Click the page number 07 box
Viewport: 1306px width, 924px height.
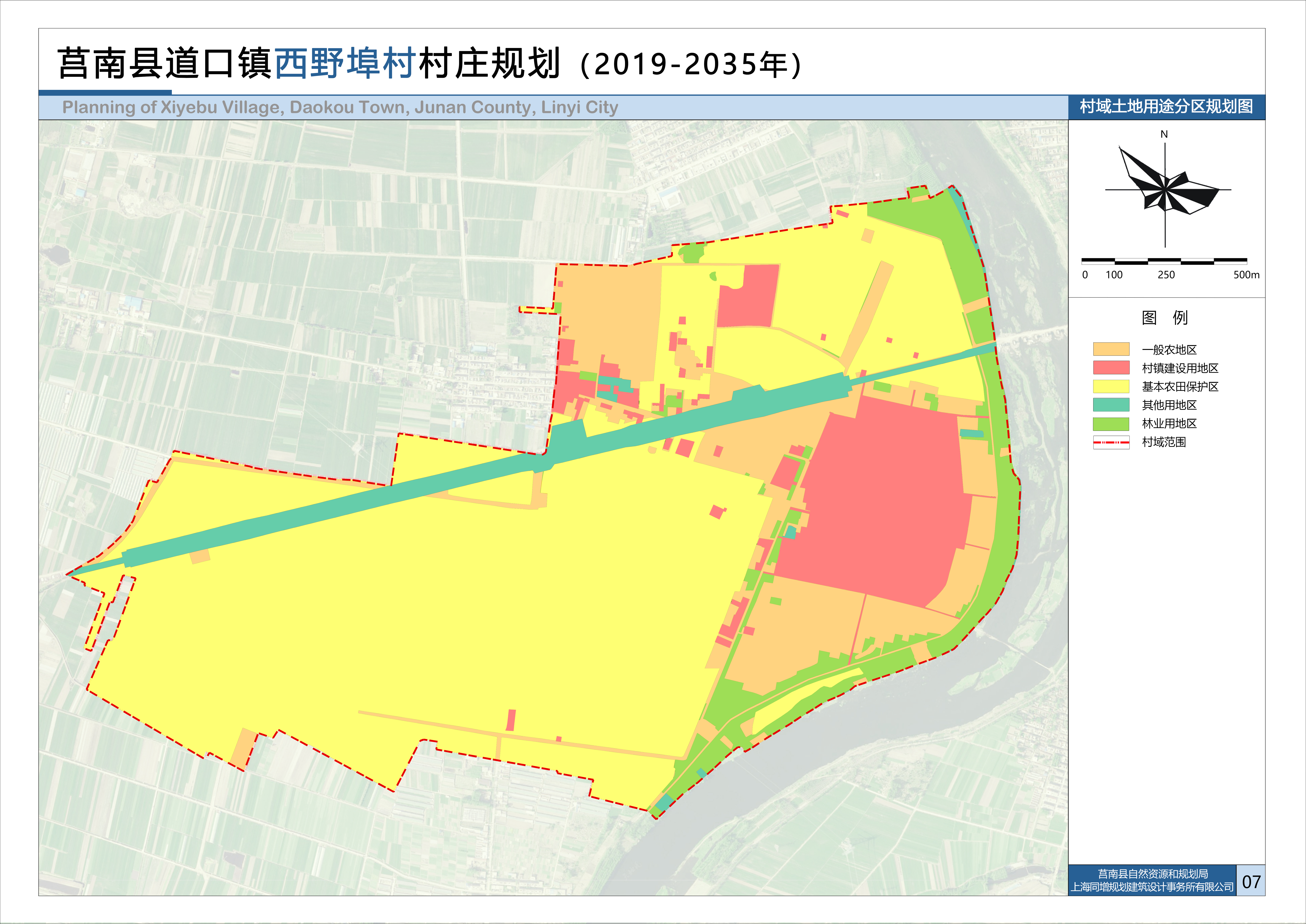coord(1251,881)
